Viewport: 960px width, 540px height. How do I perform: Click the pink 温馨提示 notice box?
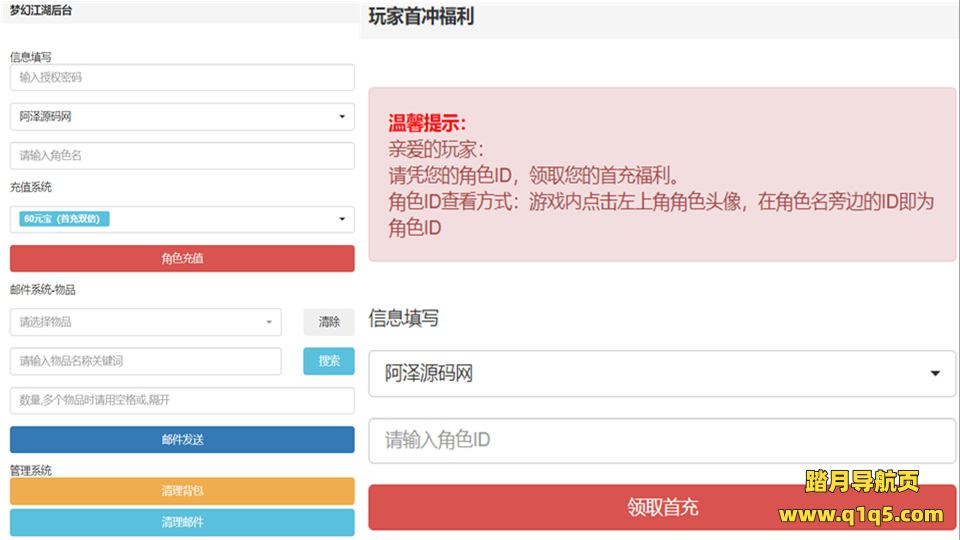pos(662,175)
